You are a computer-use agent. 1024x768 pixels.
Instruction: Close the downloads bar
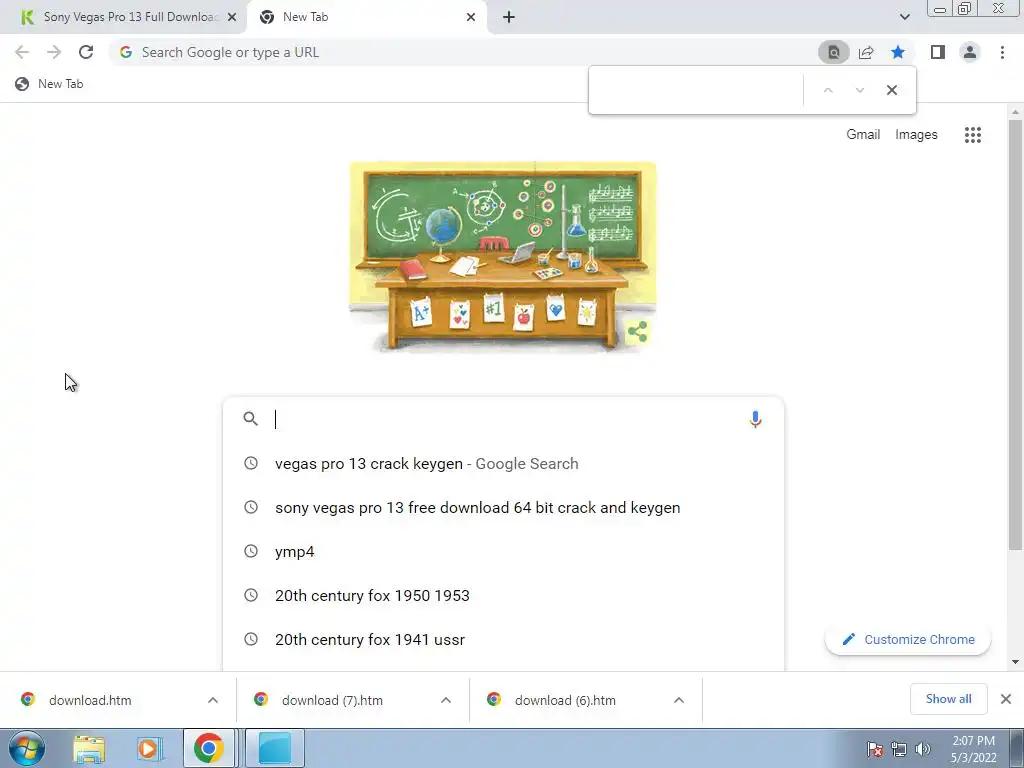pos(1006,699)
